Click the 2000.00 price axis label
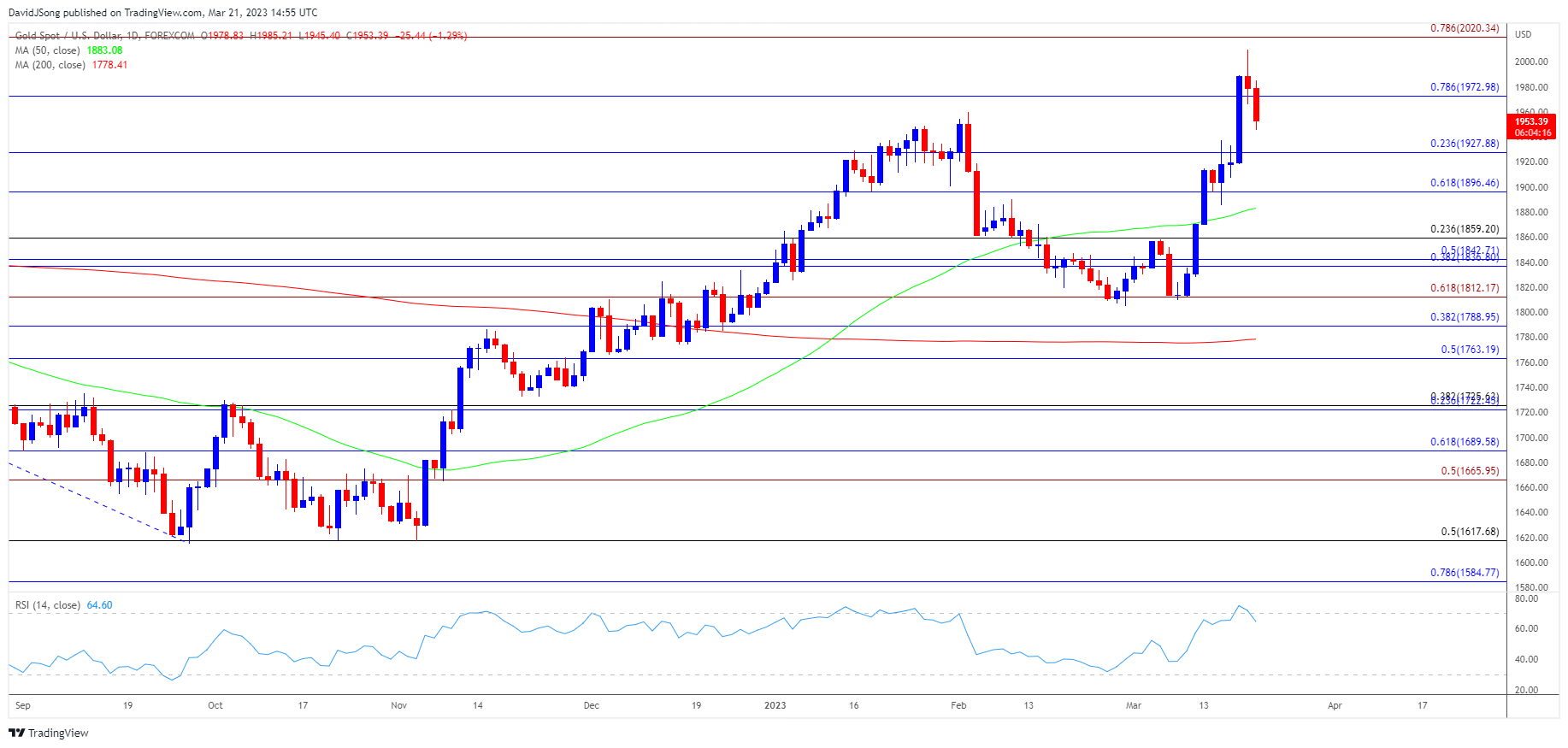The width and height of the screenshot is (1568, 748). [1531, 62]
